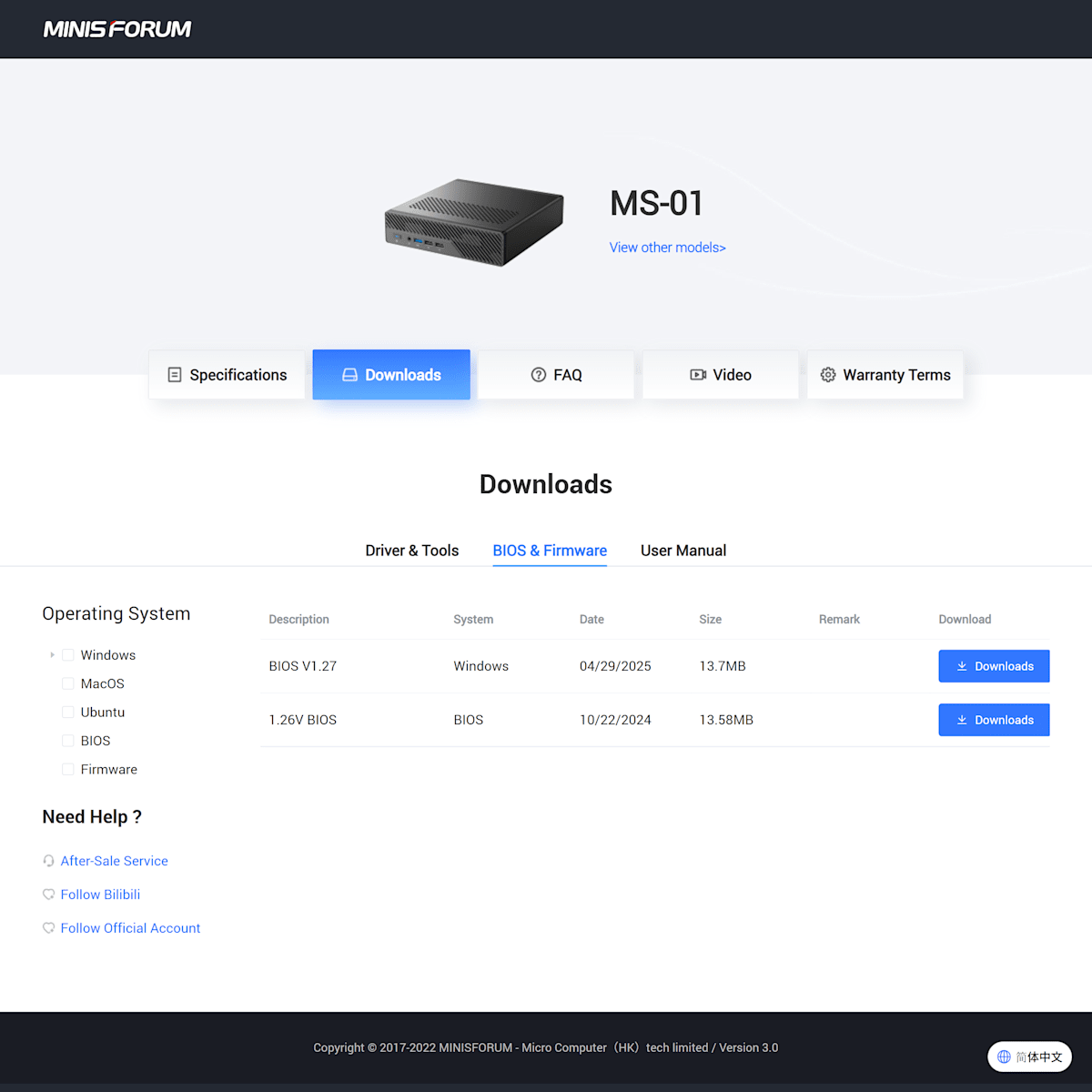1092x1092 pixels.
Task: Click the Size column header
Action: click(x=710, y=620)
